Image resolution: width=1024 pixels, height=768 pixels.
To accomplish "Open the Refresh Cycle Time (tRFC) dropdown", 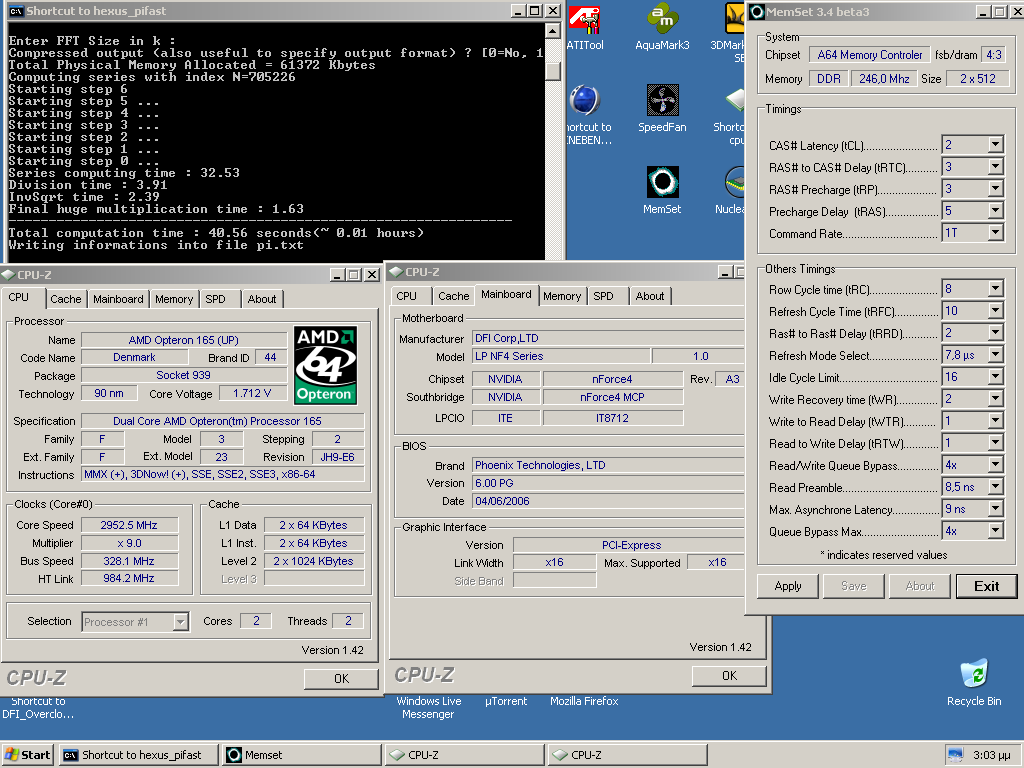I will pyautogui.click(x=995, y=311).
